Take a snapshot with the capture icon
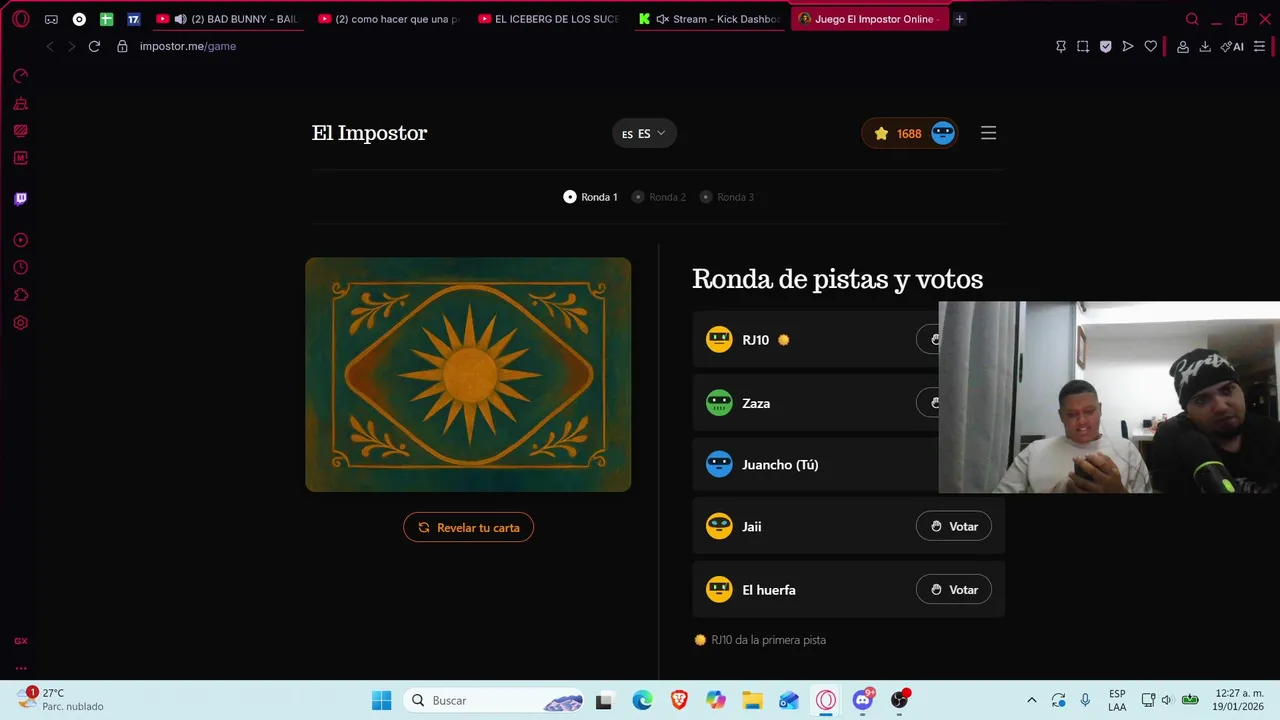 [x=1083, y=46]
